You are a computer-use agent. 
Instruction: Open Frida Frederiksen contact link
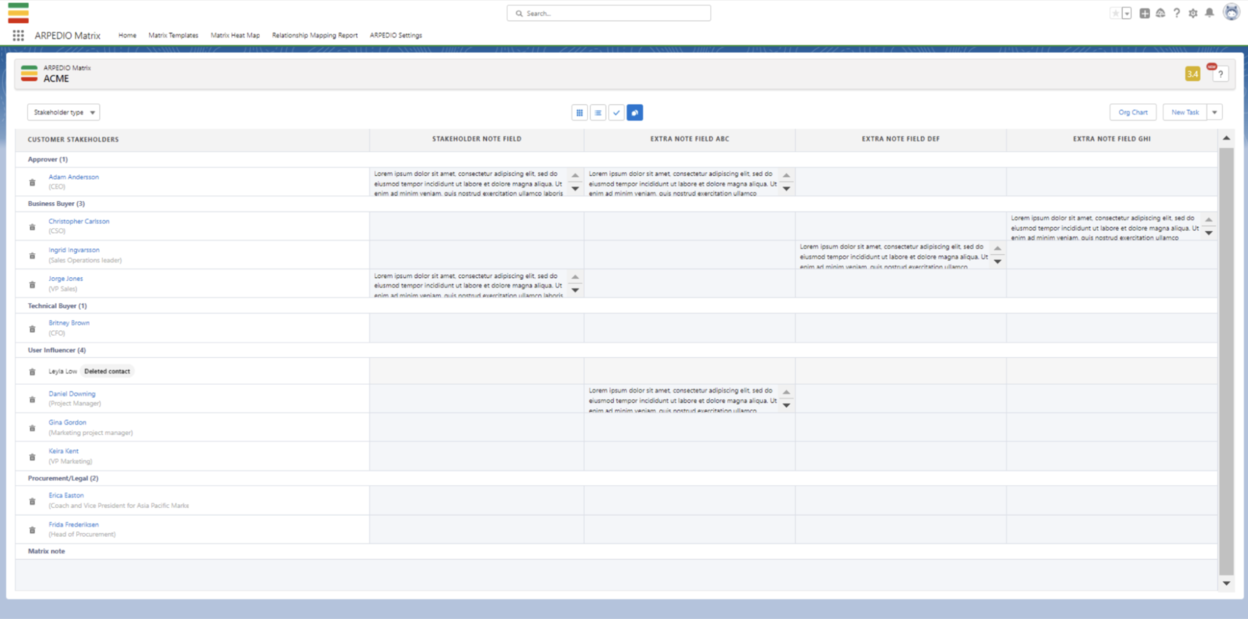pyautogui.click(x=74, y=524)
